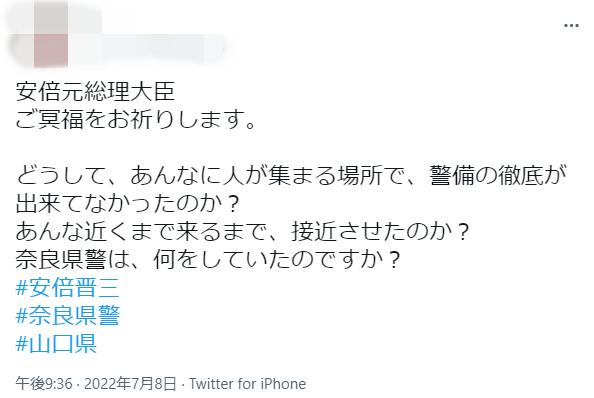Visit the #山口県 hashtag page
The image size is (594, 398).
(56, 343)
